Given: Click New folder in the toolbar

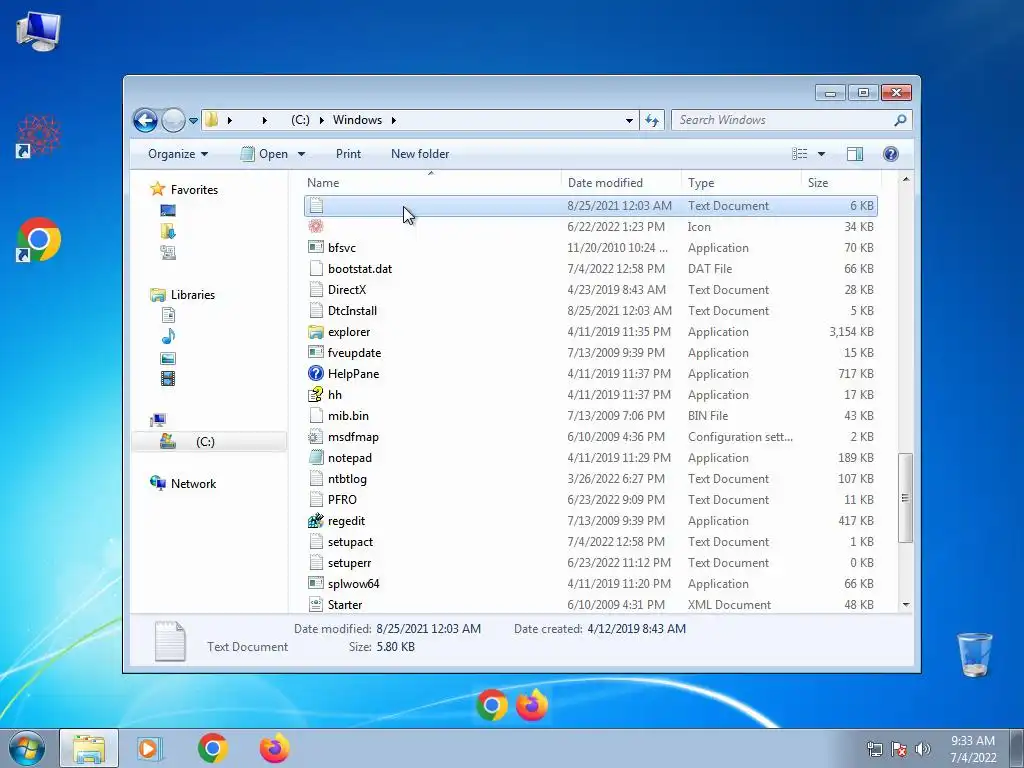Looking at the screenshot, I should tap(420, 154).
